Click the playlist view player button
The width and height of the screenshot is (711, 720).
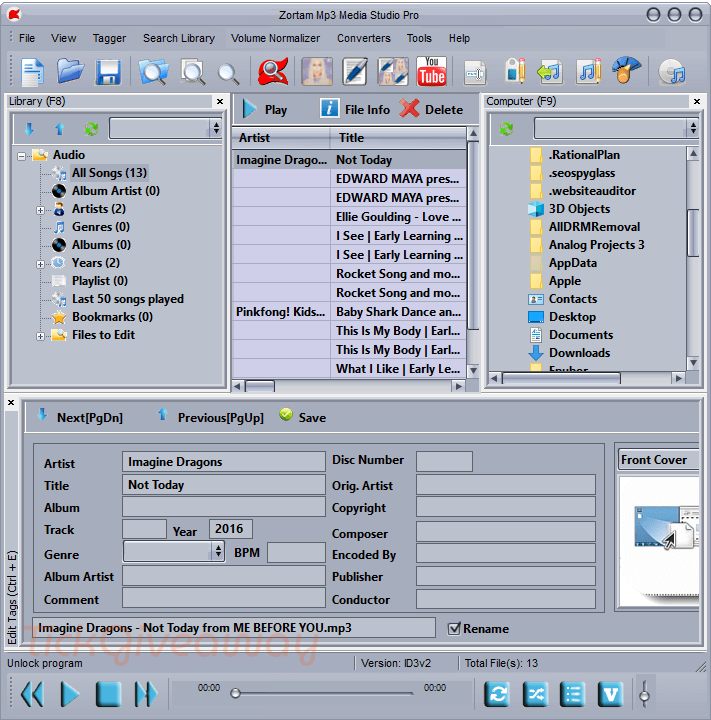click(572, 694)
